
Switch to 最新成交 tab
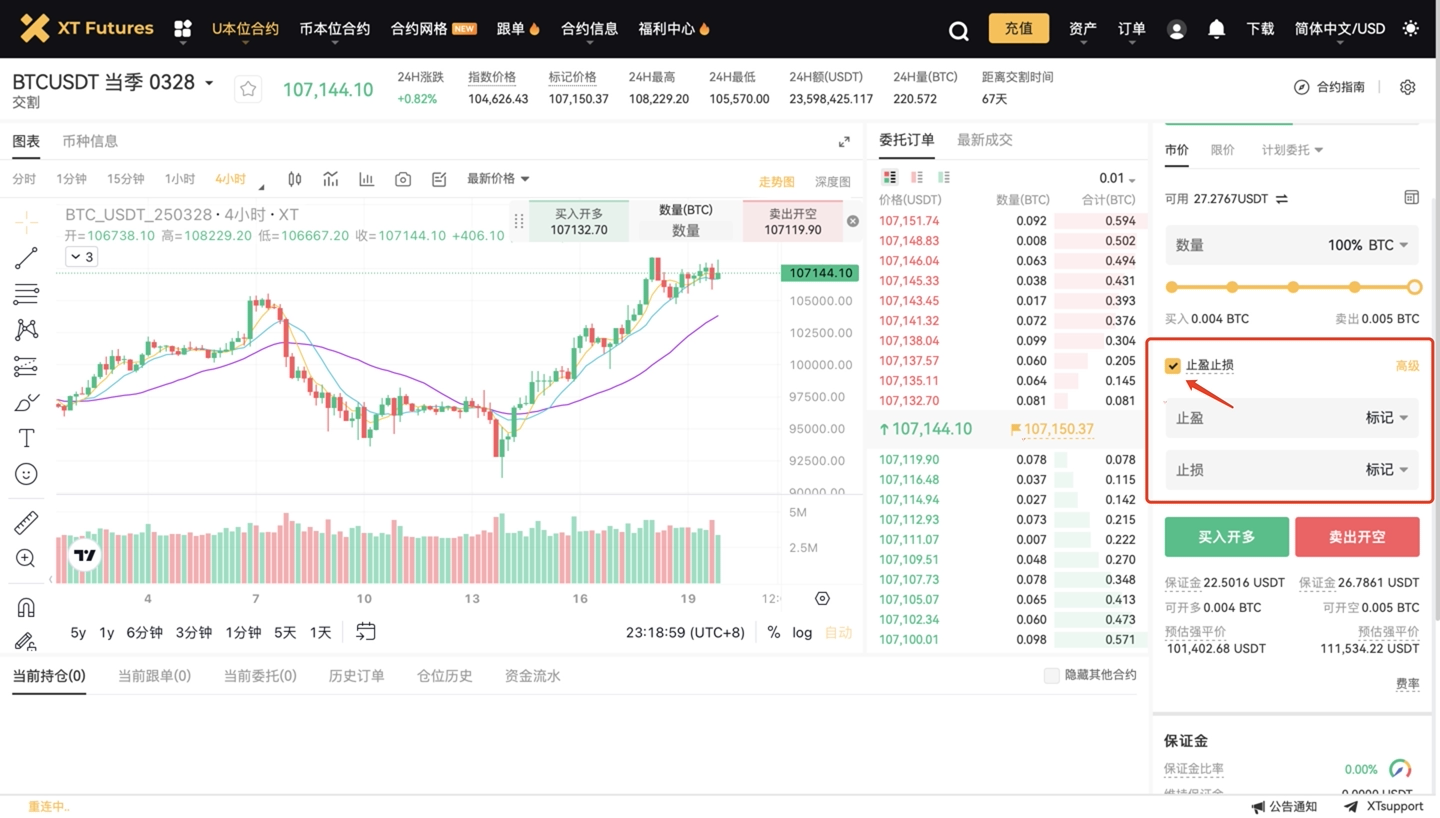pos(984,140)
